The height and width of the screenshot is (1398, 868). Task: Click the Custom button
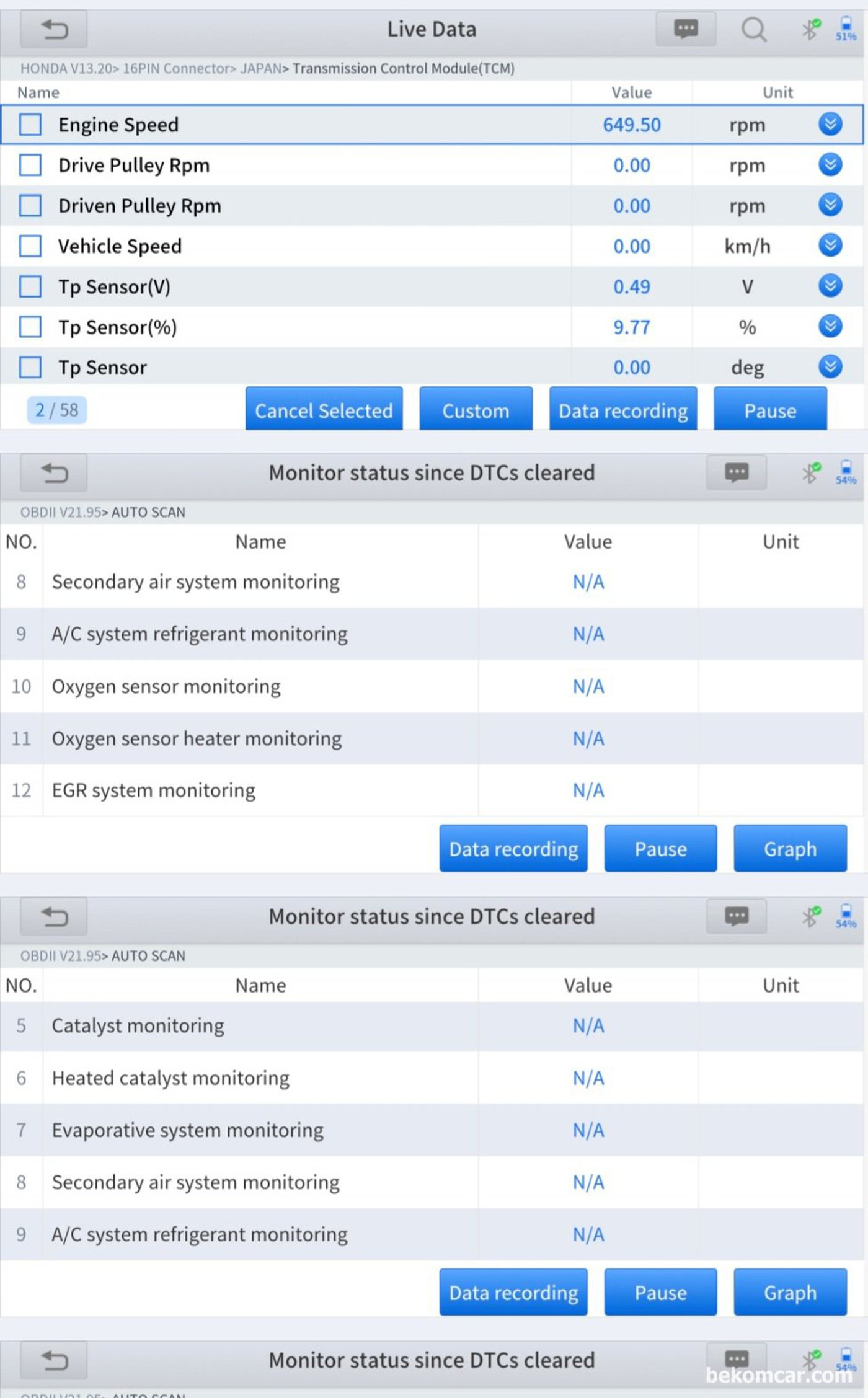[476, 410]
